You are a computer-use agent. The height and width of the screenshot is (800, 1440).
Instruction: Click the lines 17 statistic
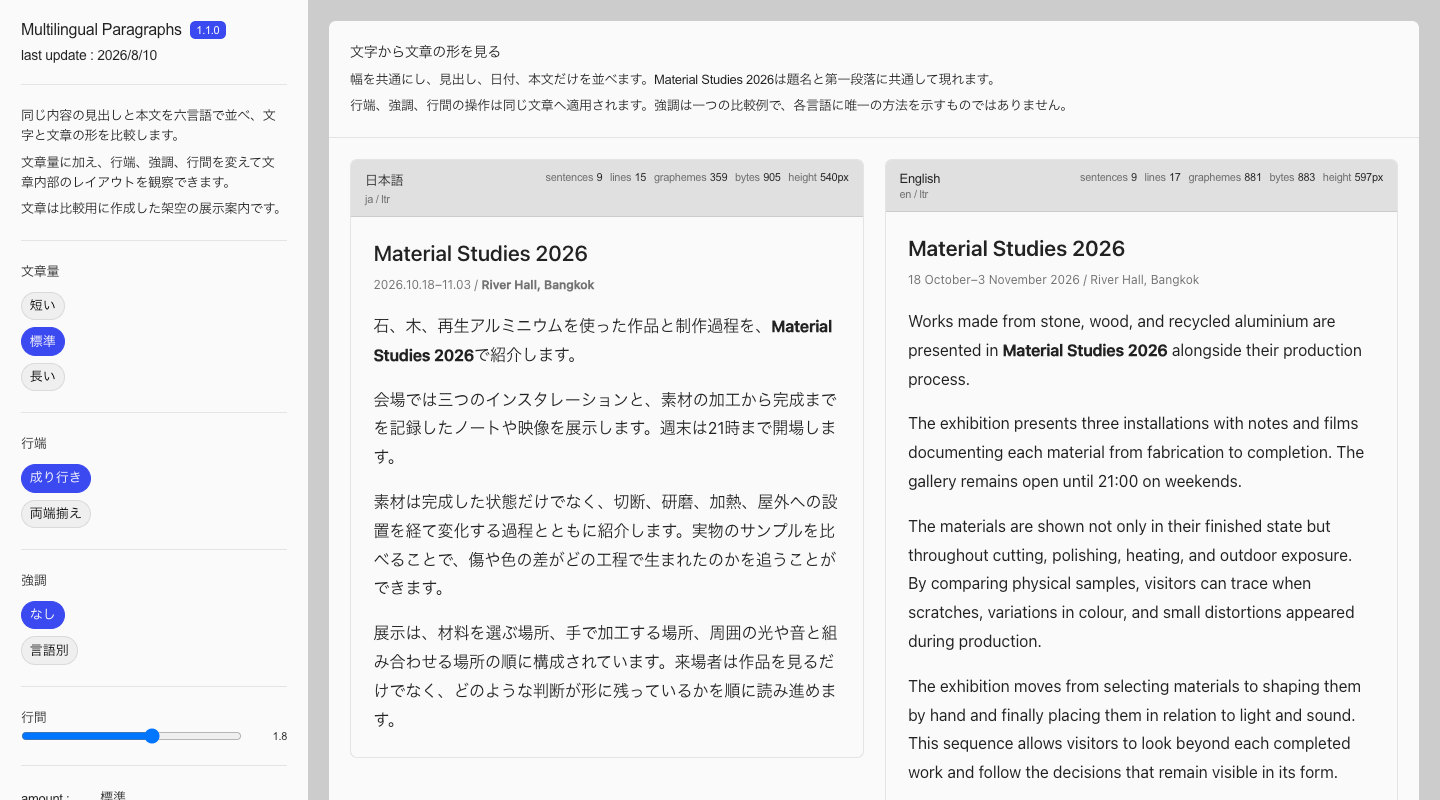[1162, 177]
